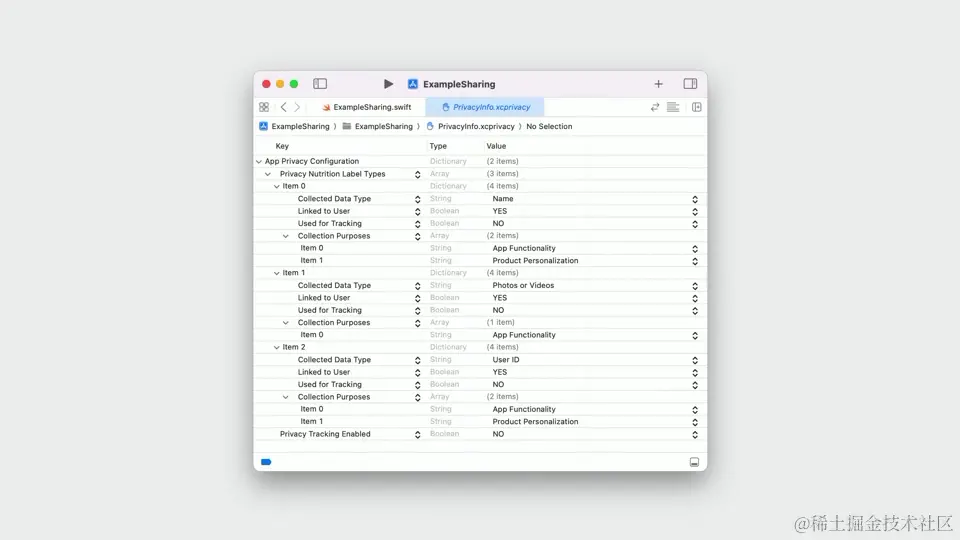The width and height of the screenshot is (960, 540).
Task: Collapse Privacy Nutrition Label Types array
Action: [268, 174]
